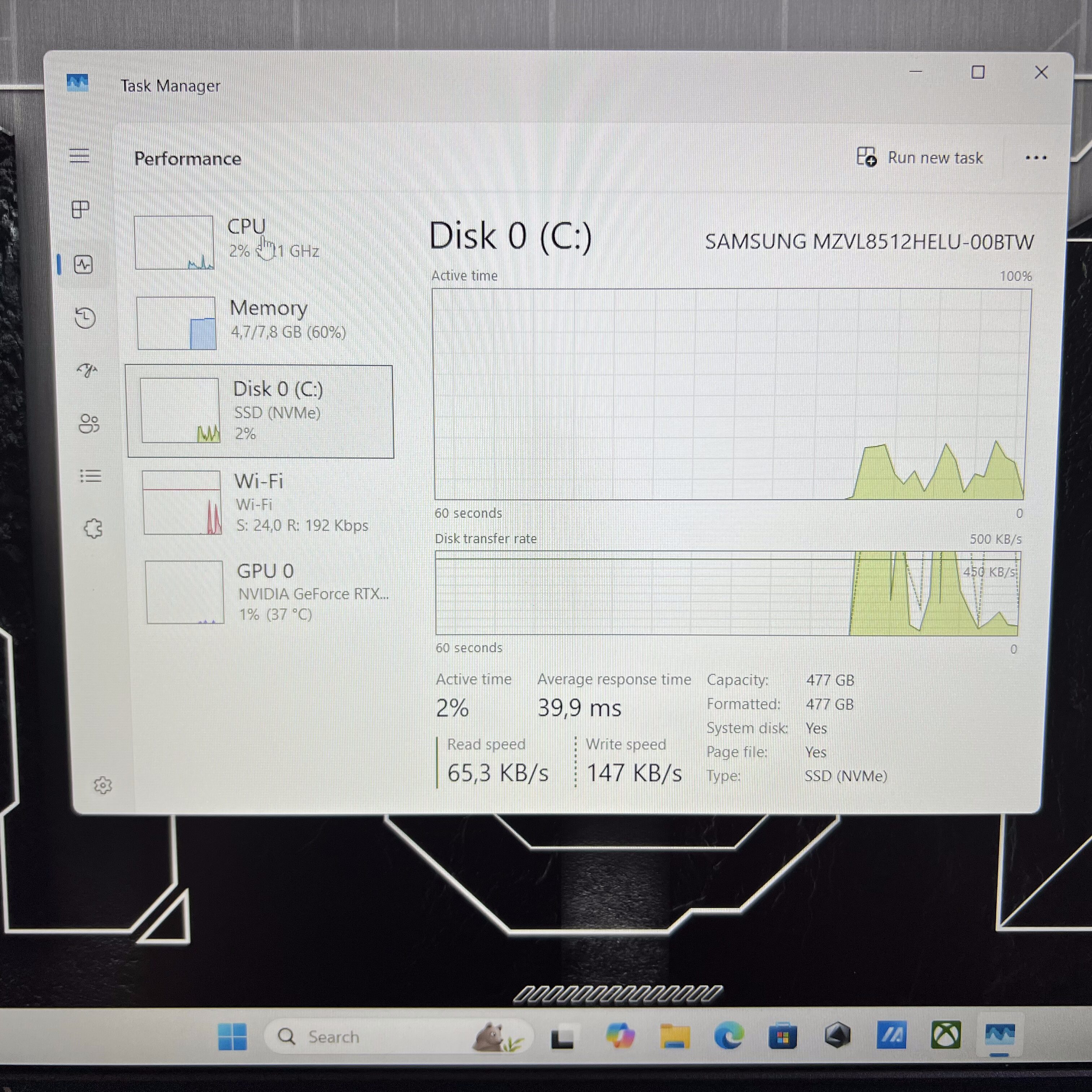1092x1092 pixels.
Task: Select the Performance page icon in sidebar
Action: [x=84, y=265]
